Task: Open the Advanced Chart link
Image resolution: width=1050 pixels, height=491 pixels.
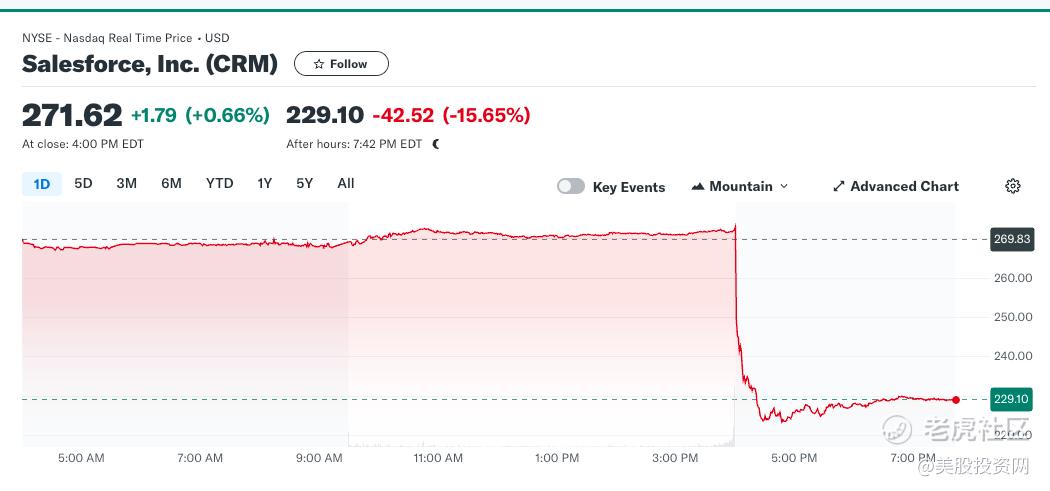Action: (896, 187)
